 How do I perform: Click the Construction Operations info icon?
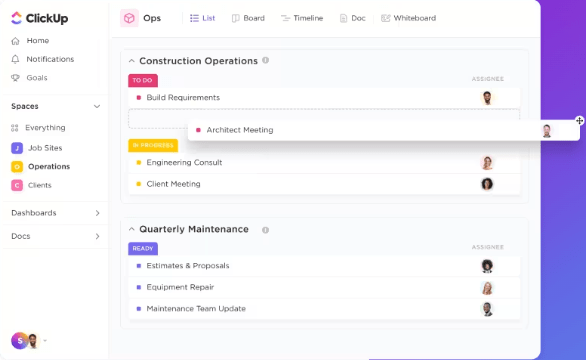coord(265,60)
